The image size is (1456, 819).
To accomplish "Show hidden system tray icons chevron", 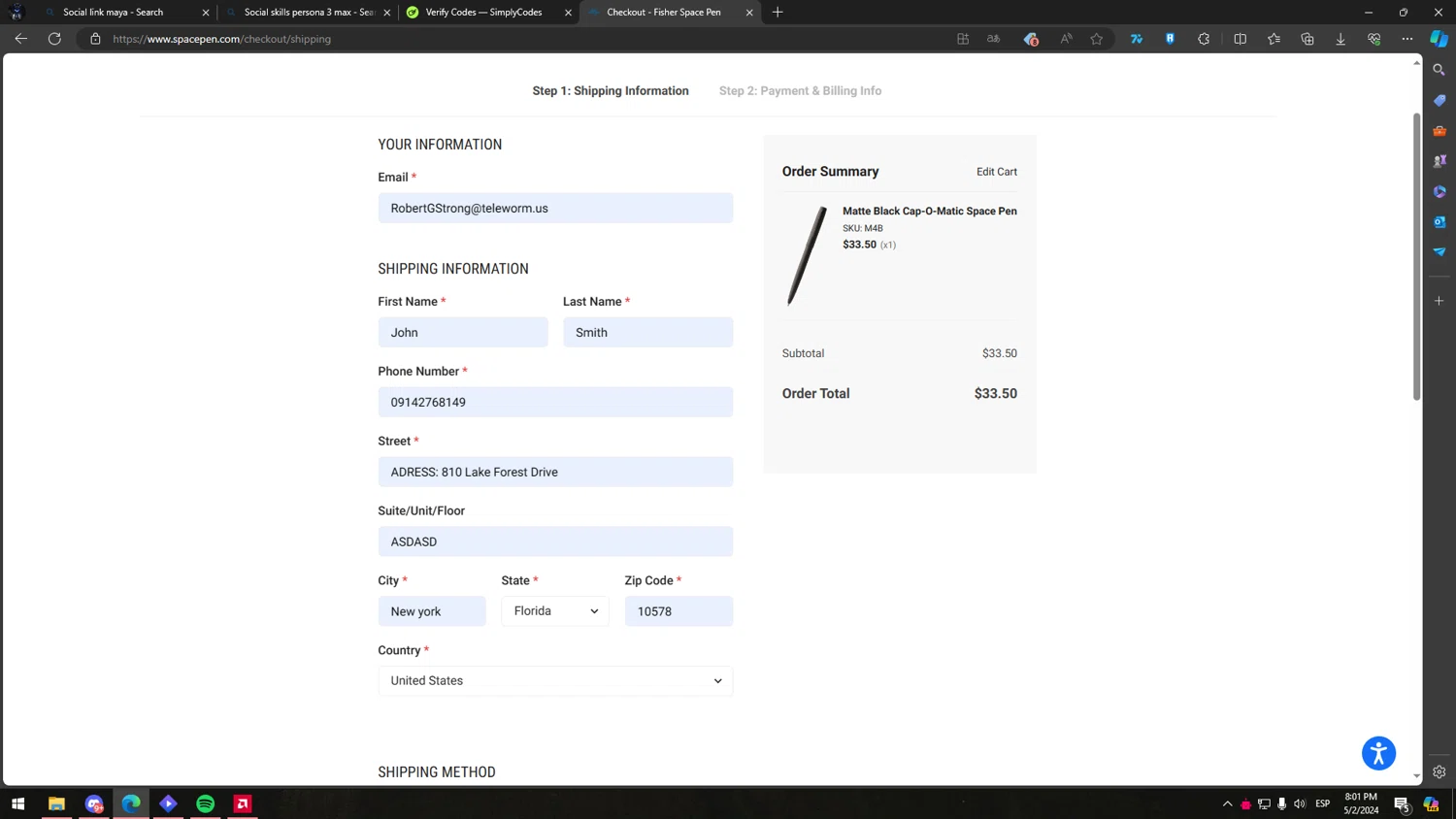I will click(1227, 803).
